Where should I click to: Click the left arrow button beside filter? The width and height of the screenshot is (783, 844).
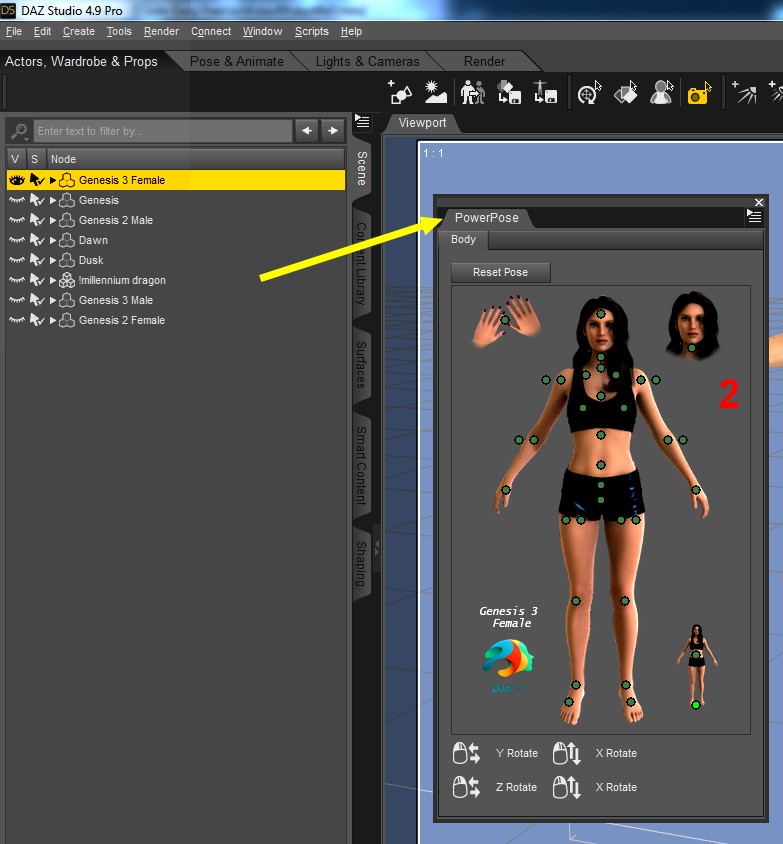pos(307,131)
